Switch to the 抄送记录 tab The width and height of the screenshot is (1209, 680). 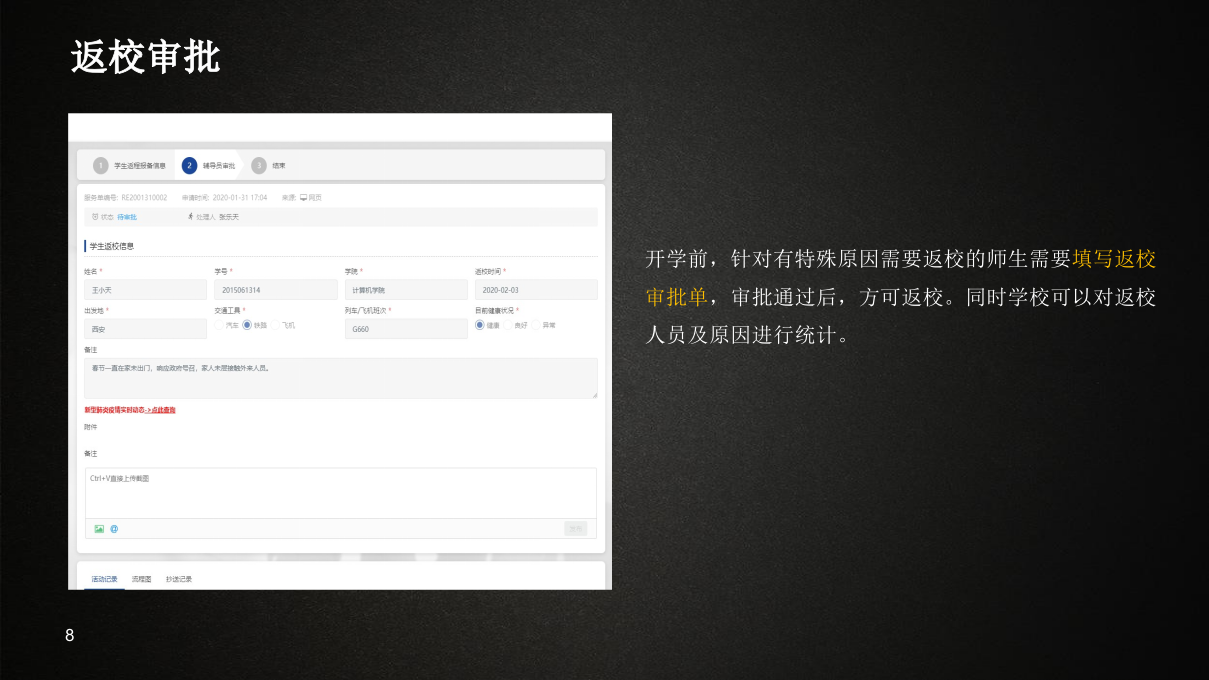click(x=178, y=577)
